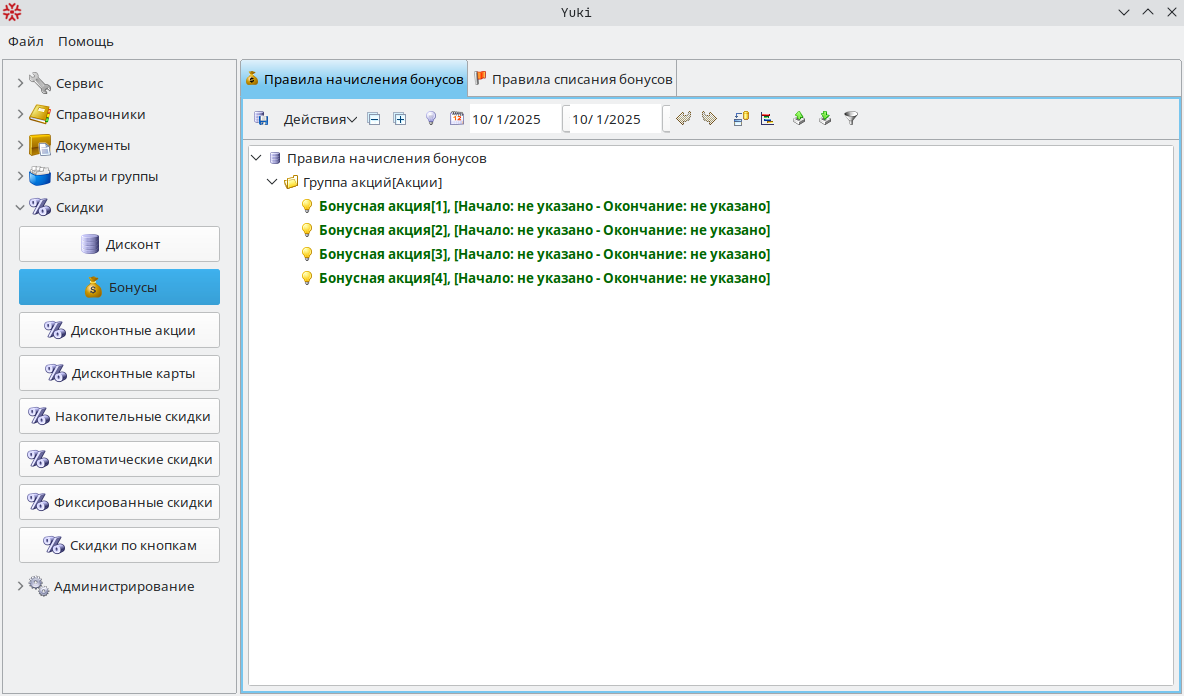Click the light bulb toolbar icon
Screen dimensions: 1184x696
coord(431,119)
